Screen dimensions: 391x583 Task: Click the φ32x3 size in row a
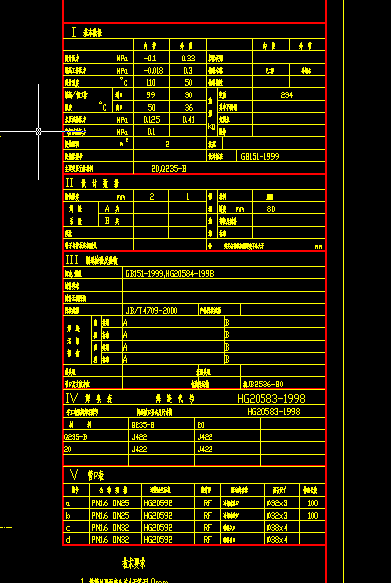277,503
